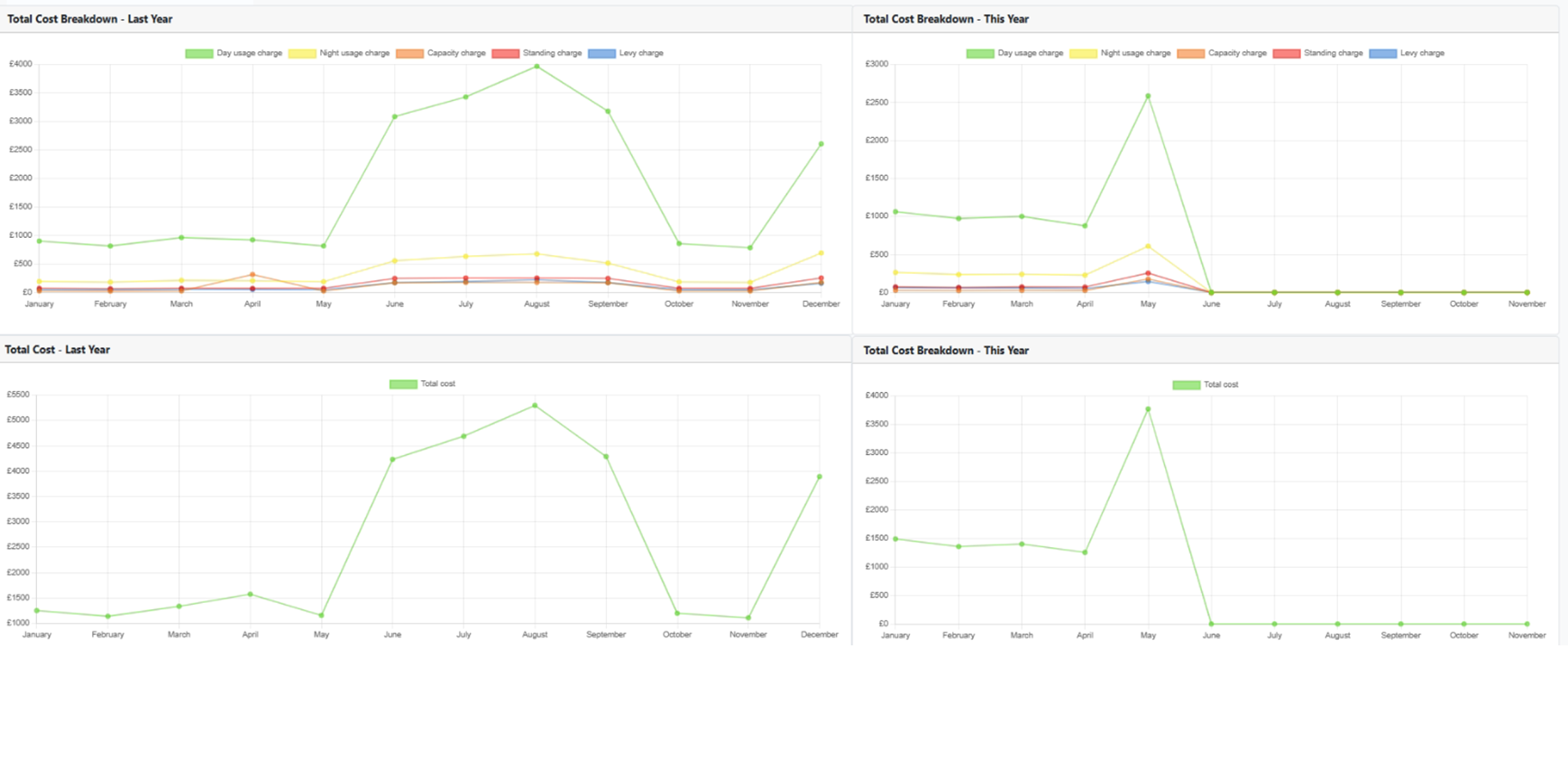
Task: Select December Day usage point in Last Year breakdown
Action: [821, 144]
